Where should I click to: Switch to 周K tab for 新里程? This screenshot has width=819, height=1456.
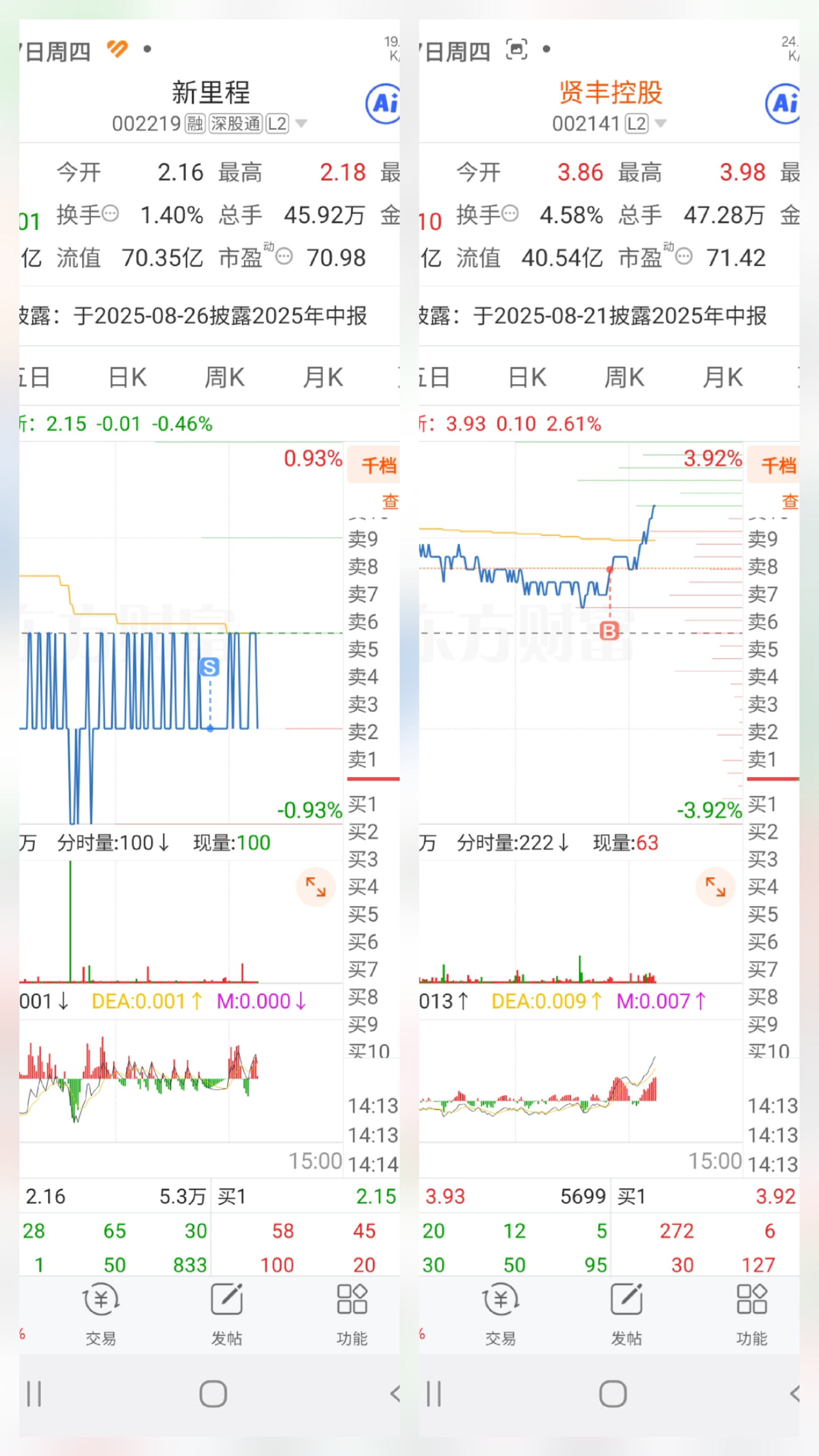(x=224, y=377)
